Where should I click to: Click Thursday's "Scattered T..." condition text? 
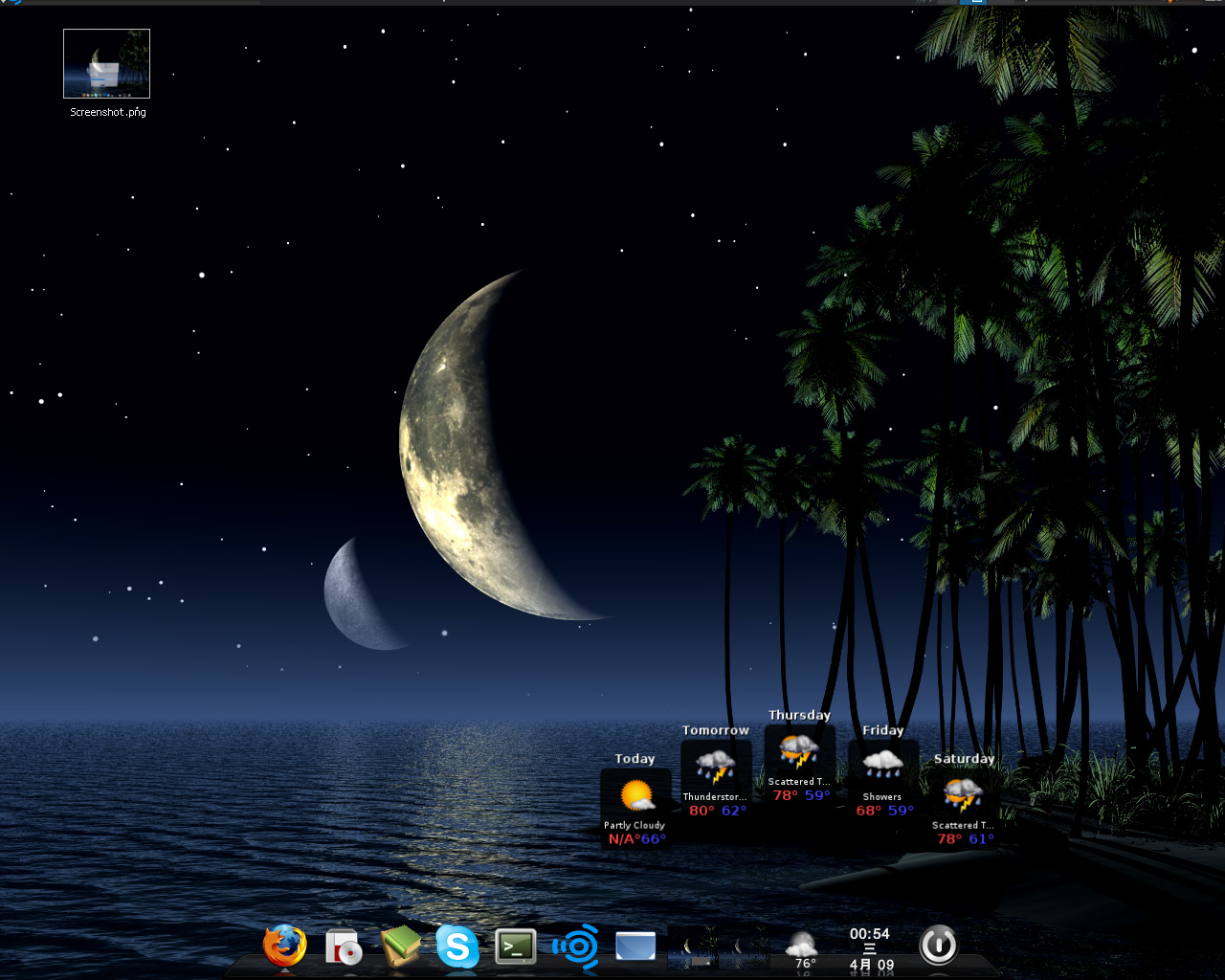pyautogui.click(x=799, y=781)
